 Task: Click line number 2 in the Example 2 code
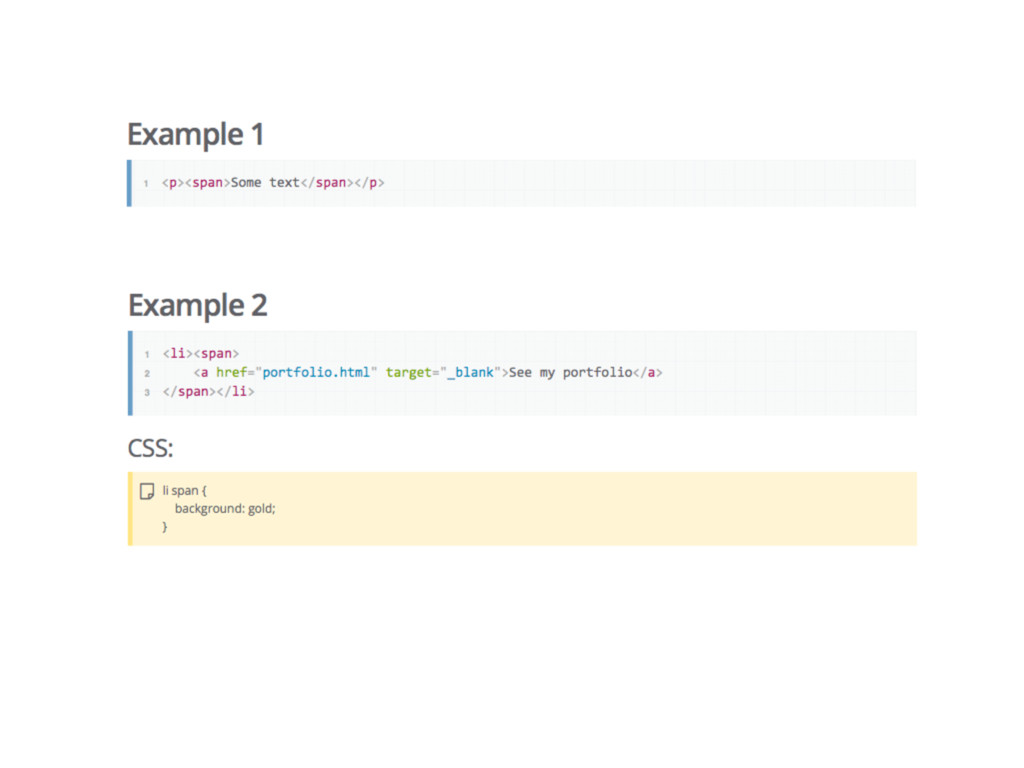tap(147, 374)
